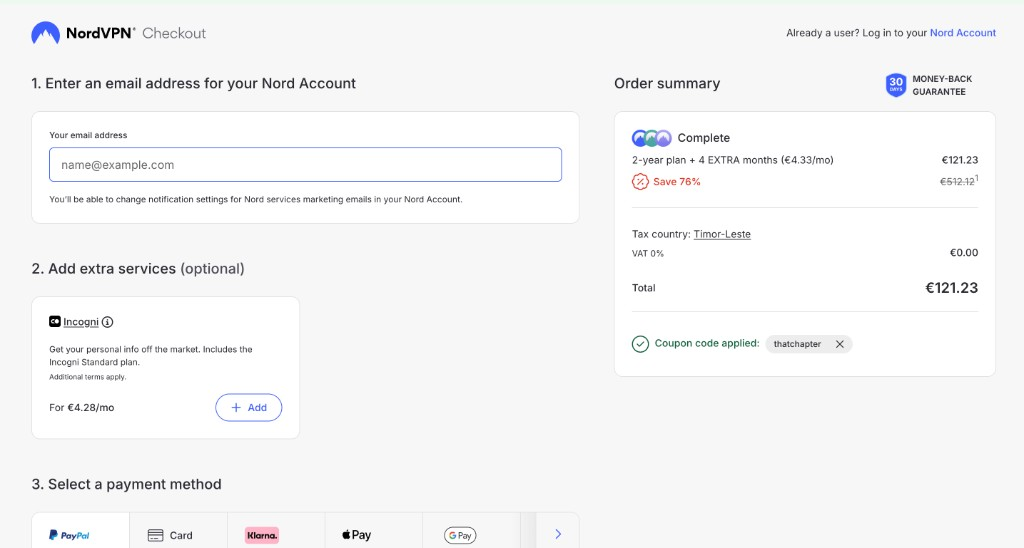Click the total amount €121.23
This screenshot has height=548, width=1024.
952,288
